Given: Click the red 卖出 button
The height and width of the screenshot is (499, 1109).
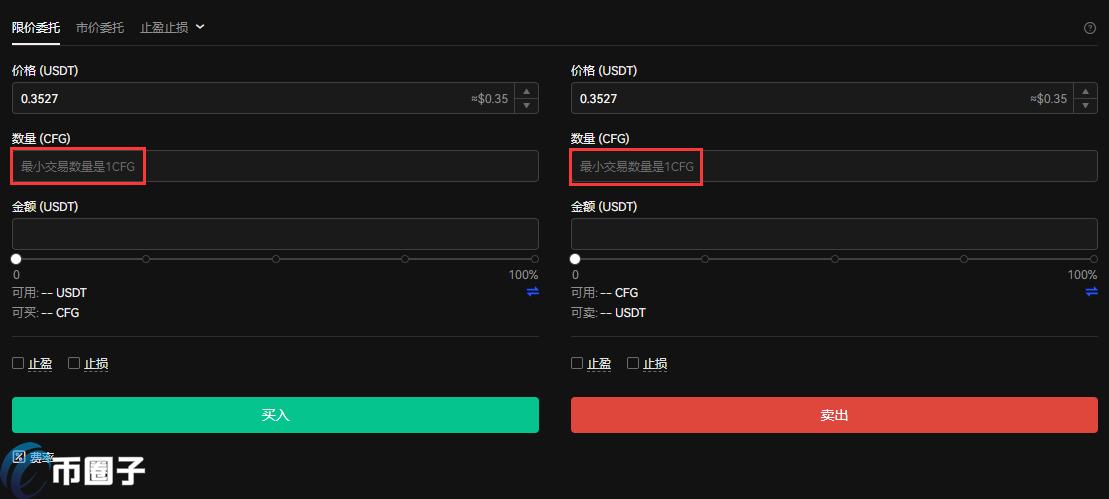Looking at the screenshot, I should pos(834,415).
